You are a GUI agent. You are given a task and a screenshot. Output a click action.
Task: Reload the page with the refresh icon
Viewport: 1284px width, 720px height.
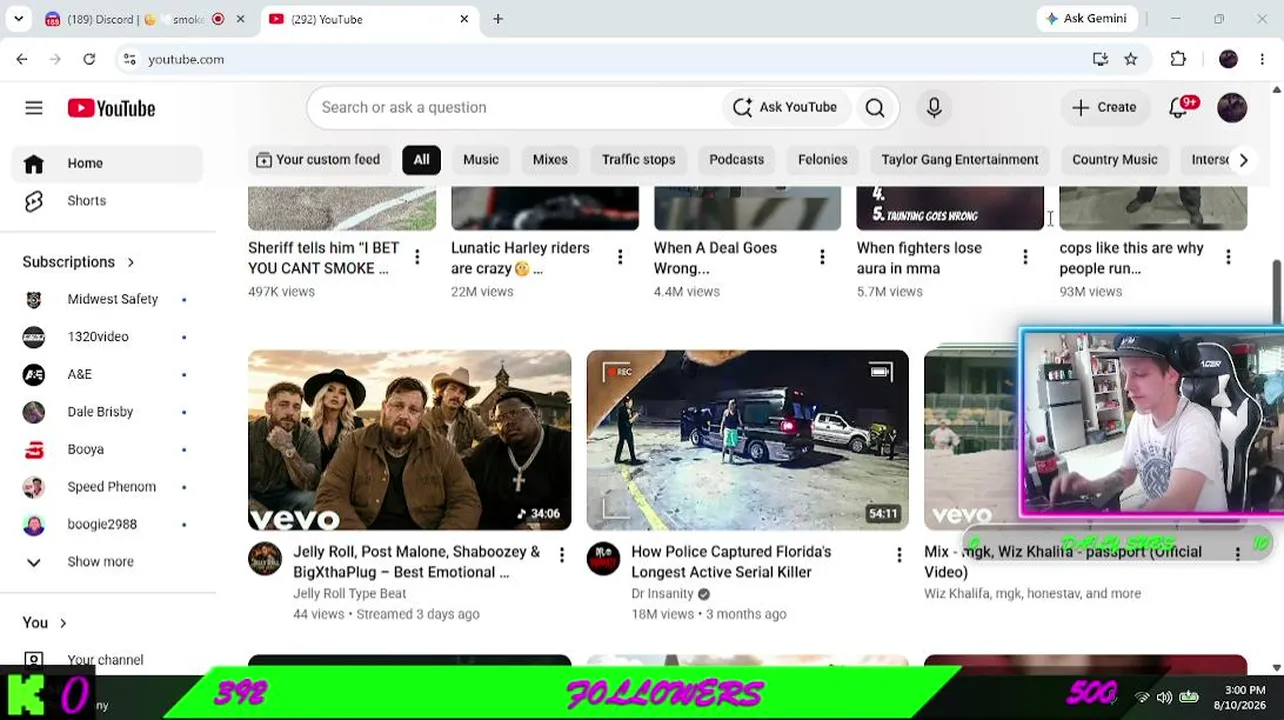[89, 59]
